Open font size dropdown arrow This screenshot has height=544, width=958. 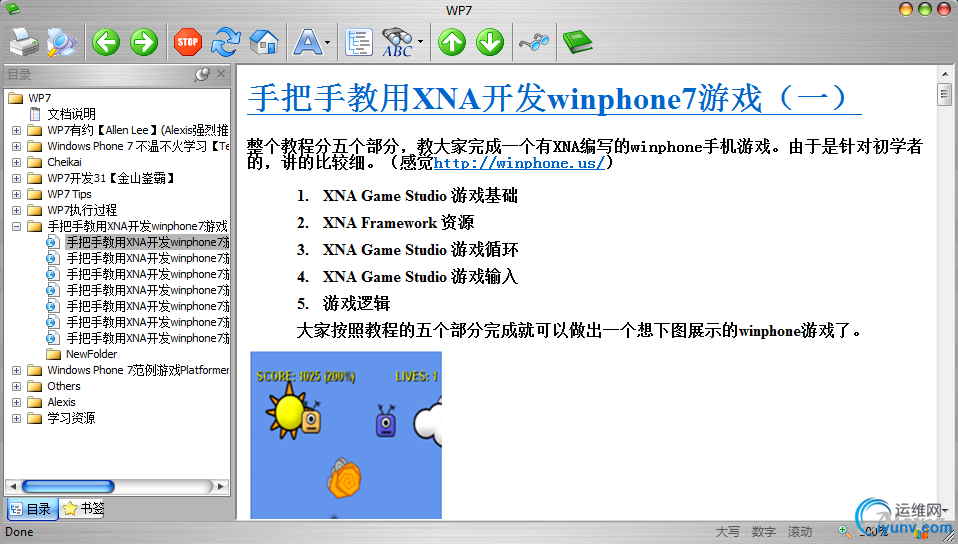[x=327, y=42]
